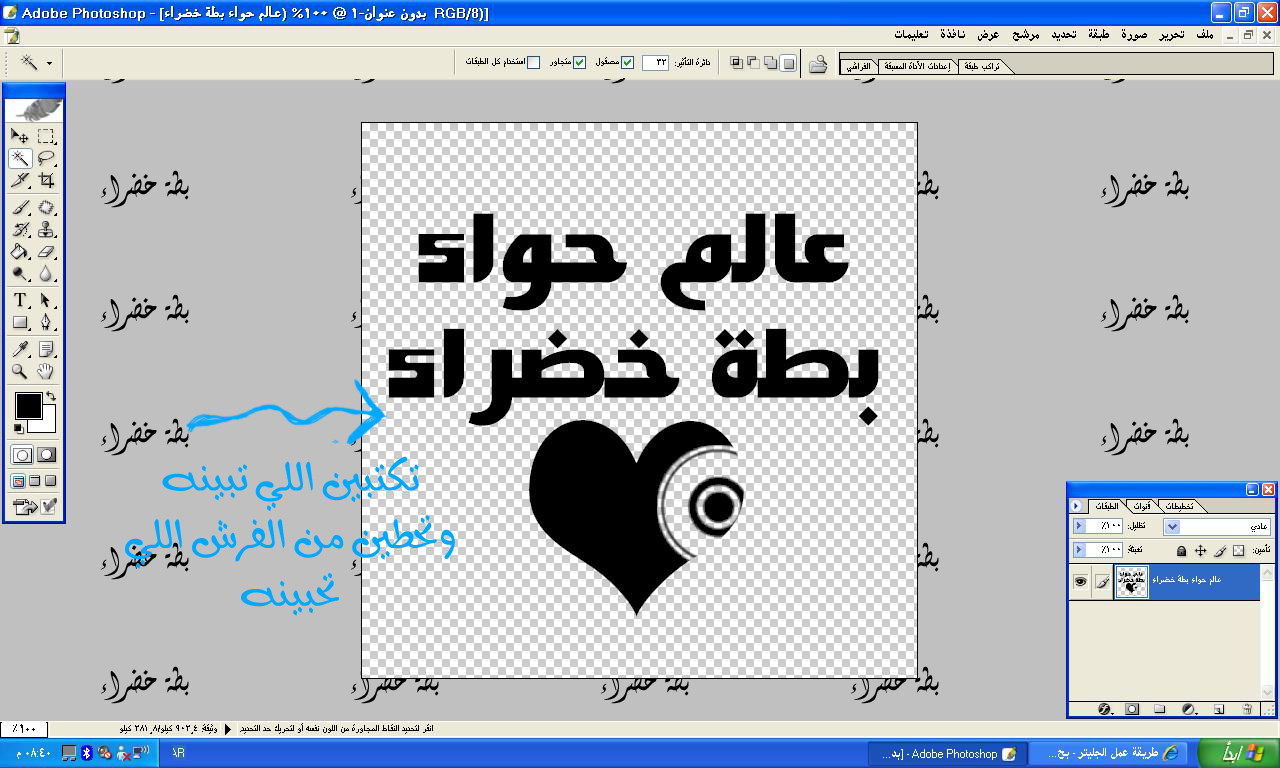Select the Lasso tool
The image size is (1280, 768).
(x=46, y=158)
